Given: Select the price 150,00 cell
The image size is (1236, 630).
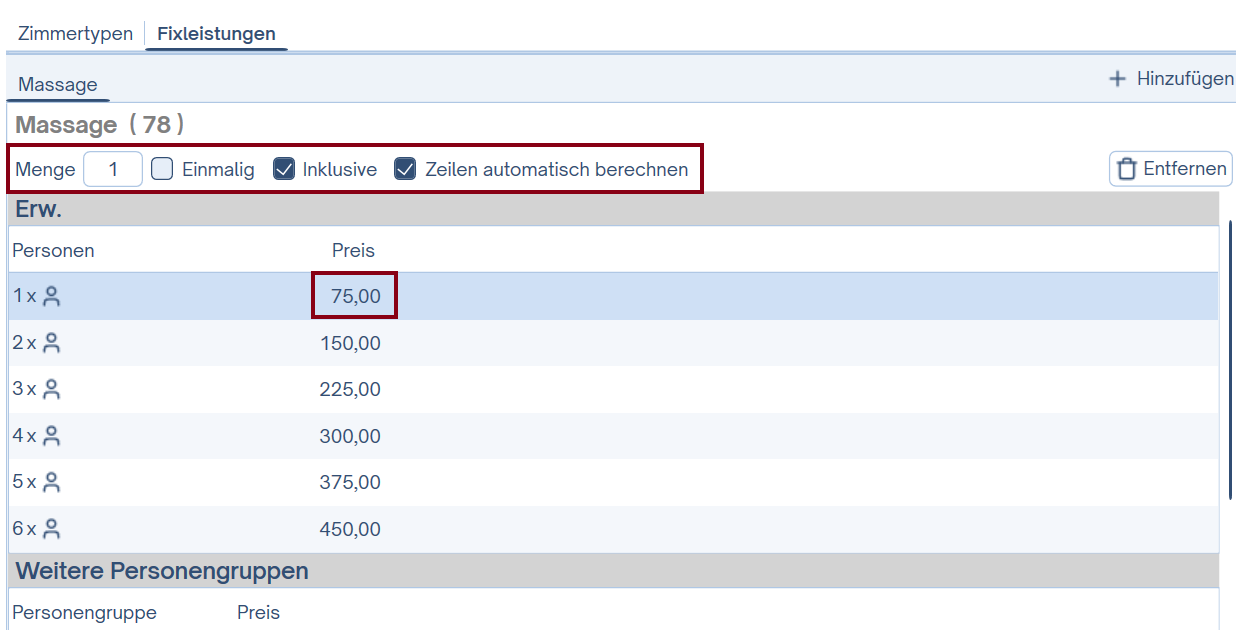Looking at the screenshot, I should coord(350,343).
